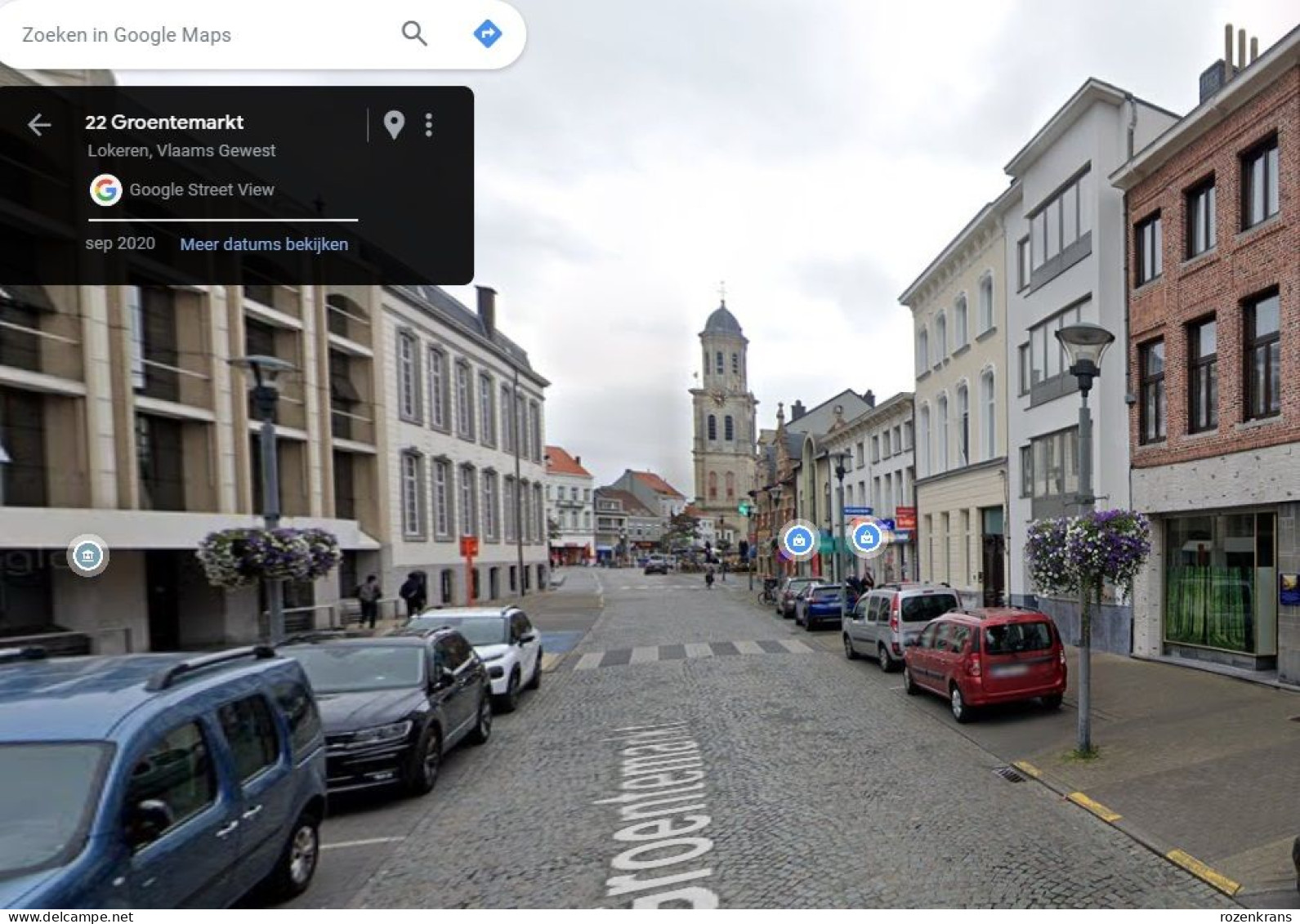The image size is (1300, 924).
Task: Select the '22 Groentemarkt' address title
Action: (x=164, y=123)
